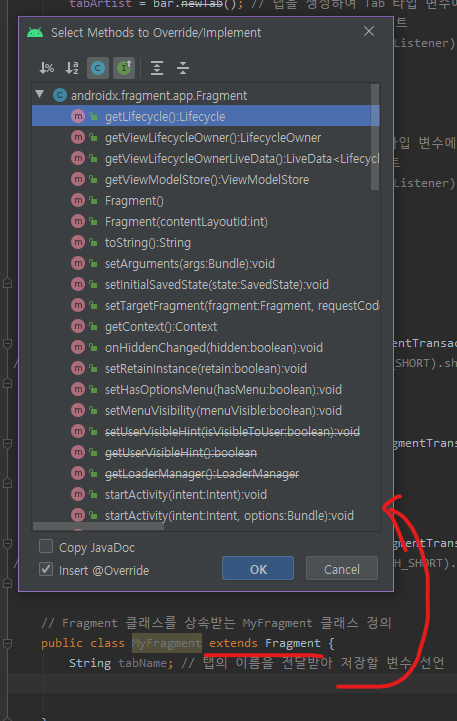
Task: Click method icon beside getViewModelStore
Action: click(x=78, y=179)
